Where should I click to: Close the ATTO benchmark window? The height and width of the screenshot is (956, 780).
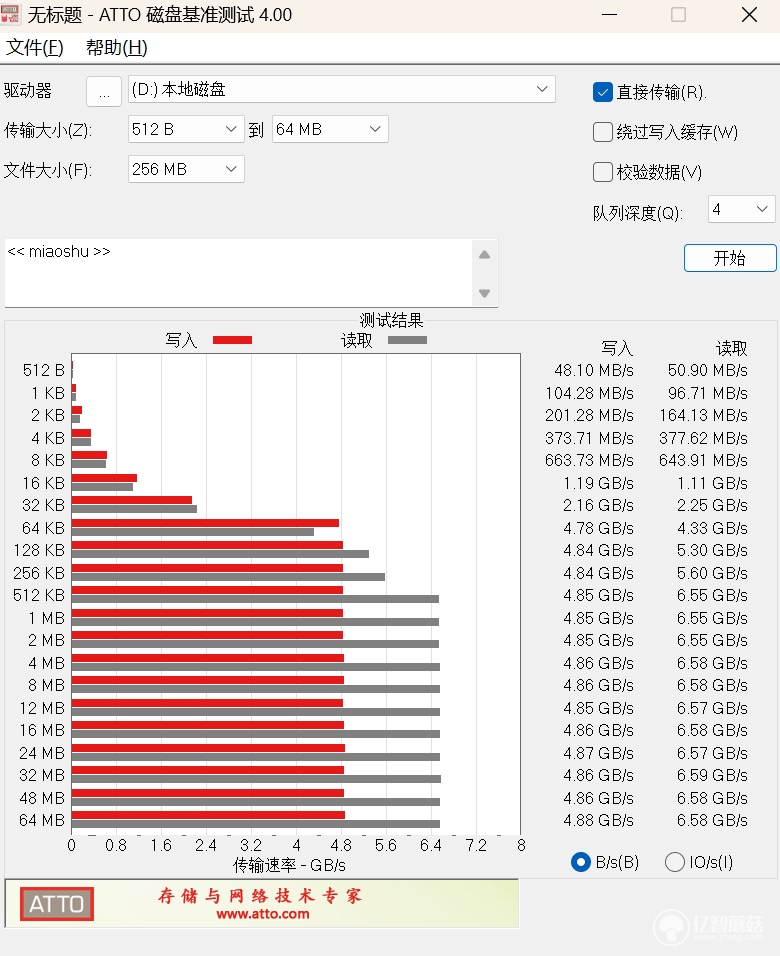click(x=750, y=15)
